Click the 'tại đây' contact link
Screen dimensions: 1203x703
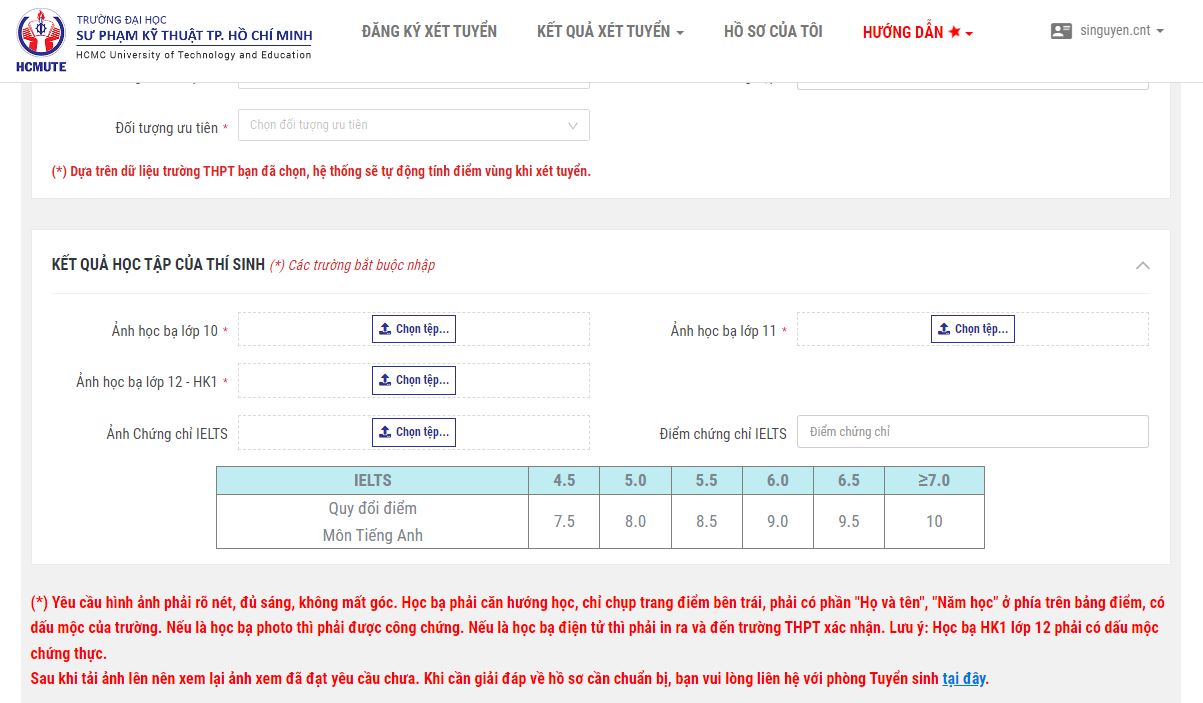(964, 678)
